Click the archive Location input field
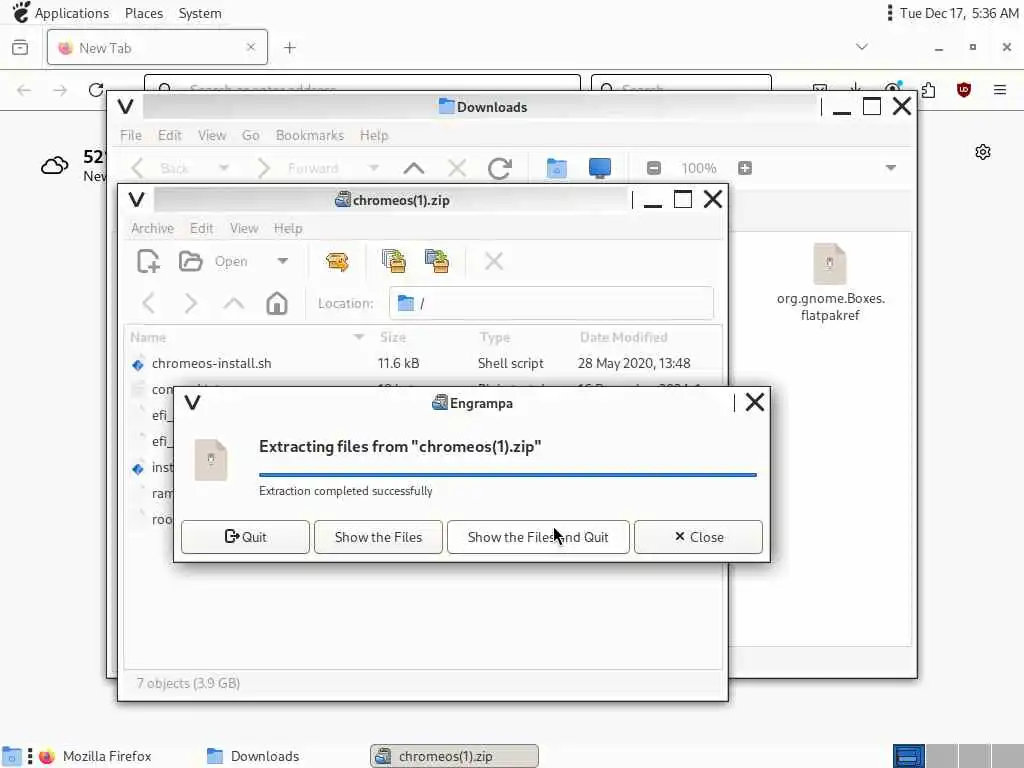 click(x=551, y=303)
